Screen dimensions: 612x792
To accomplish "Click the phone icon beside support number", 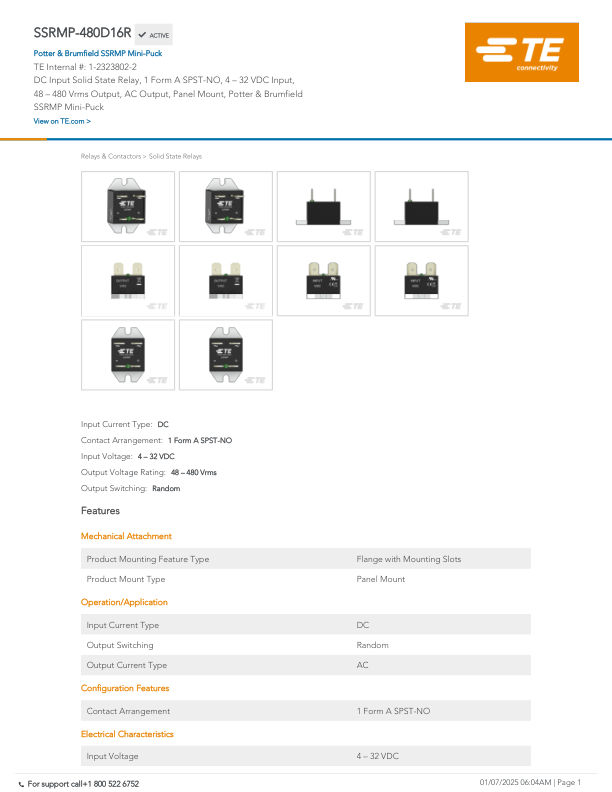I will coord(21,784).
